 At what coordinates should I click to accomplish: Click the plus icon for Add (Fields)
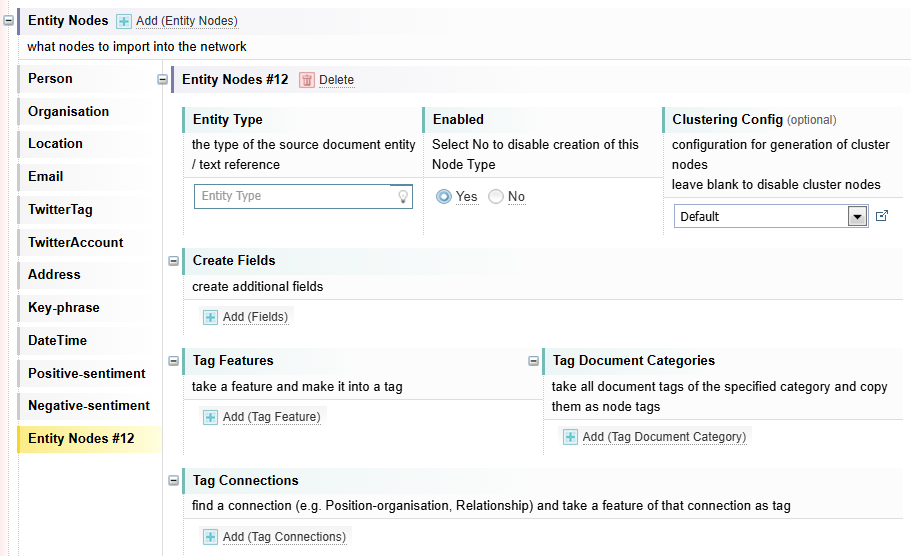tap(210, 317)
